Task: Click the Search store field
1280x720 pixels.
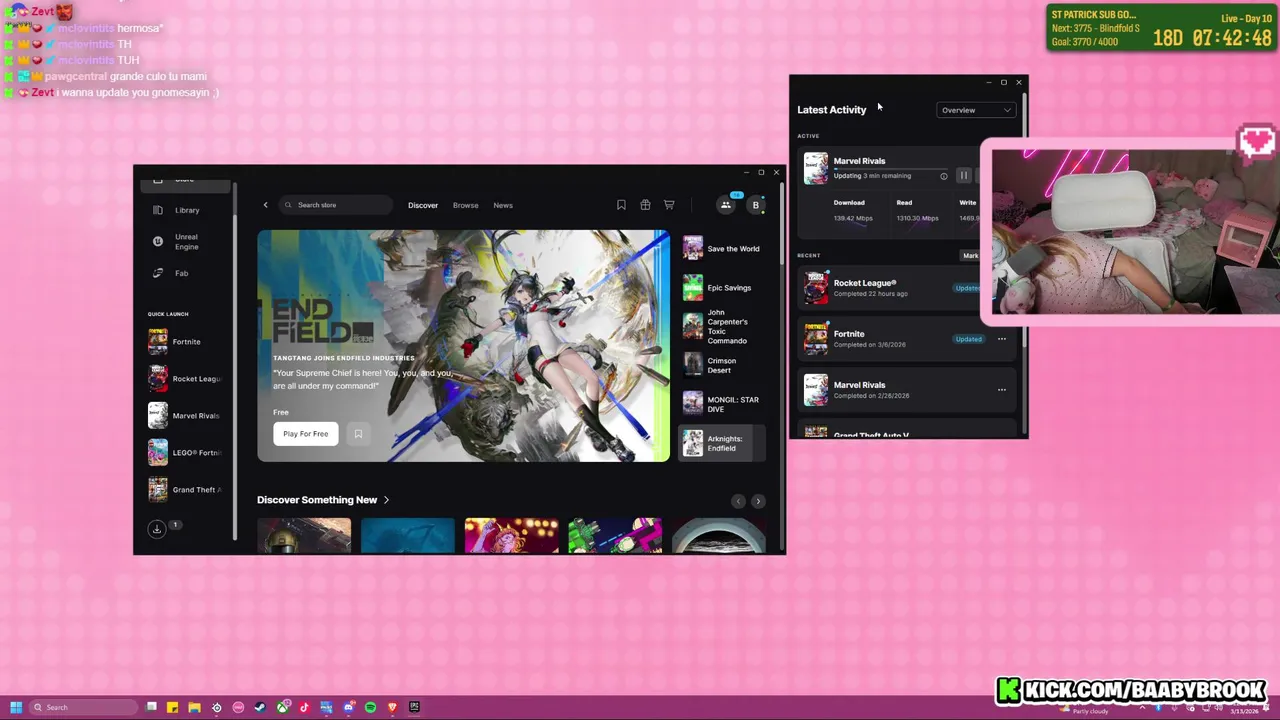Action: click(x=336, y=205)
